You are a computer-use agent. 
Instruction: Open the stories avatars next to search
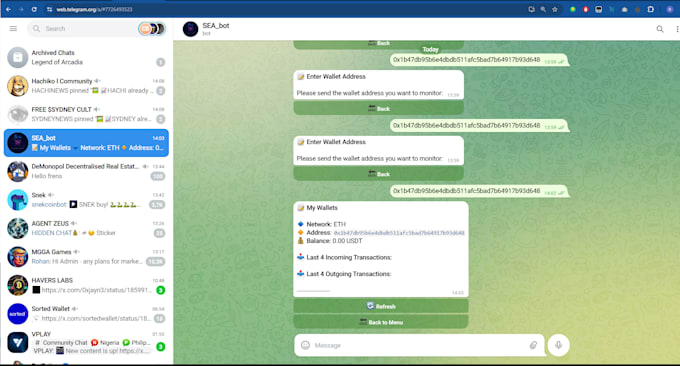tap(152, 29)
